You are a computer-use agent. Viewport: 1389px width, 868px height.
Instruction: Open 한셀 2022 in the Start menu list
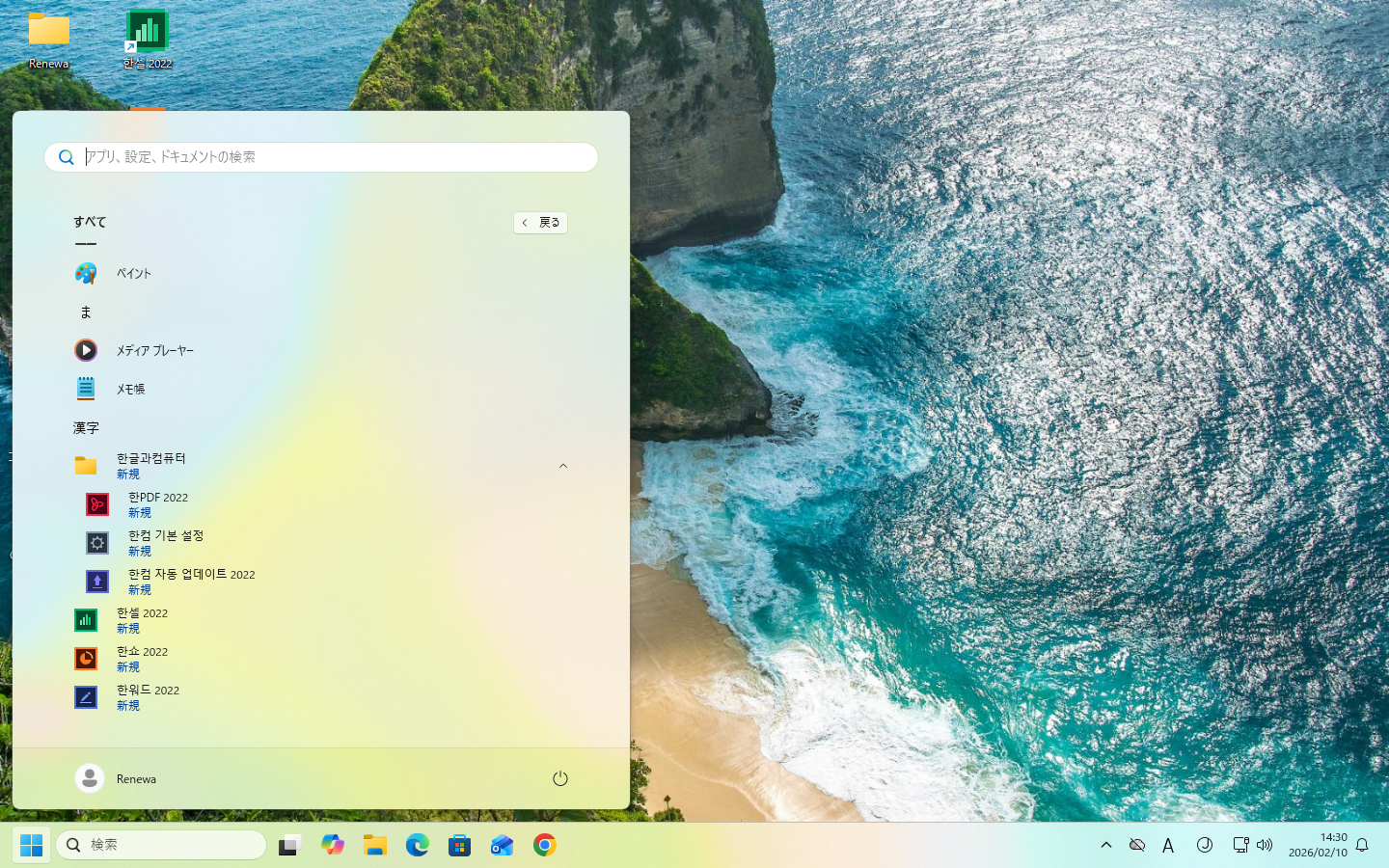[x=142, y=620]
